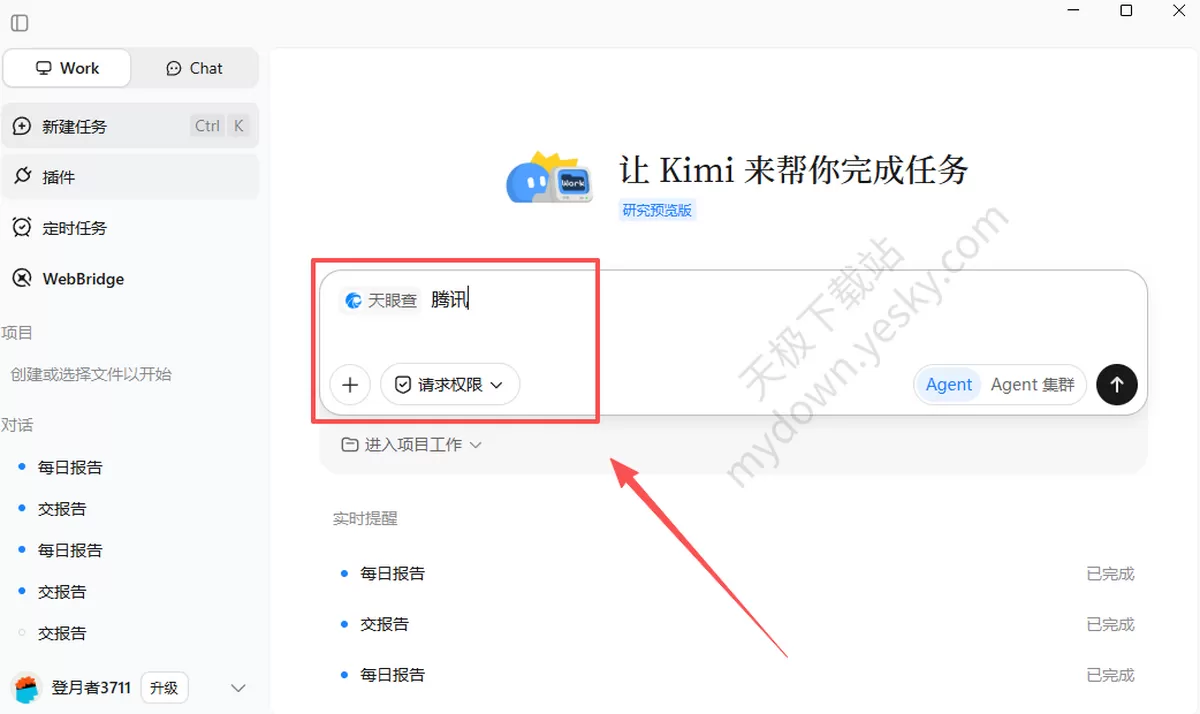
Task: Click the Ctrl K shortcut hint
Action: point(219,126)
